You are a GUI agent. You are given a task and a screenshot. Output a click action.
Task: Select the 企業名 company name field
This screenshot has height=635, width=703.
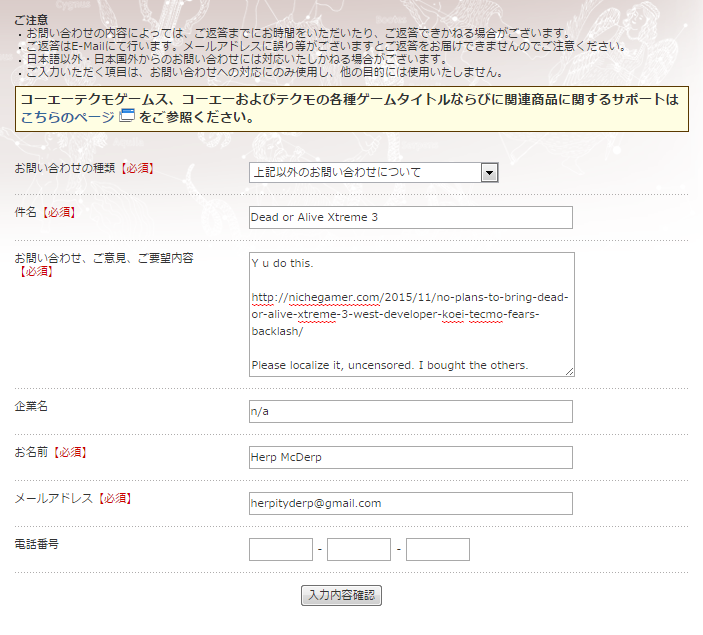point(411,412)
